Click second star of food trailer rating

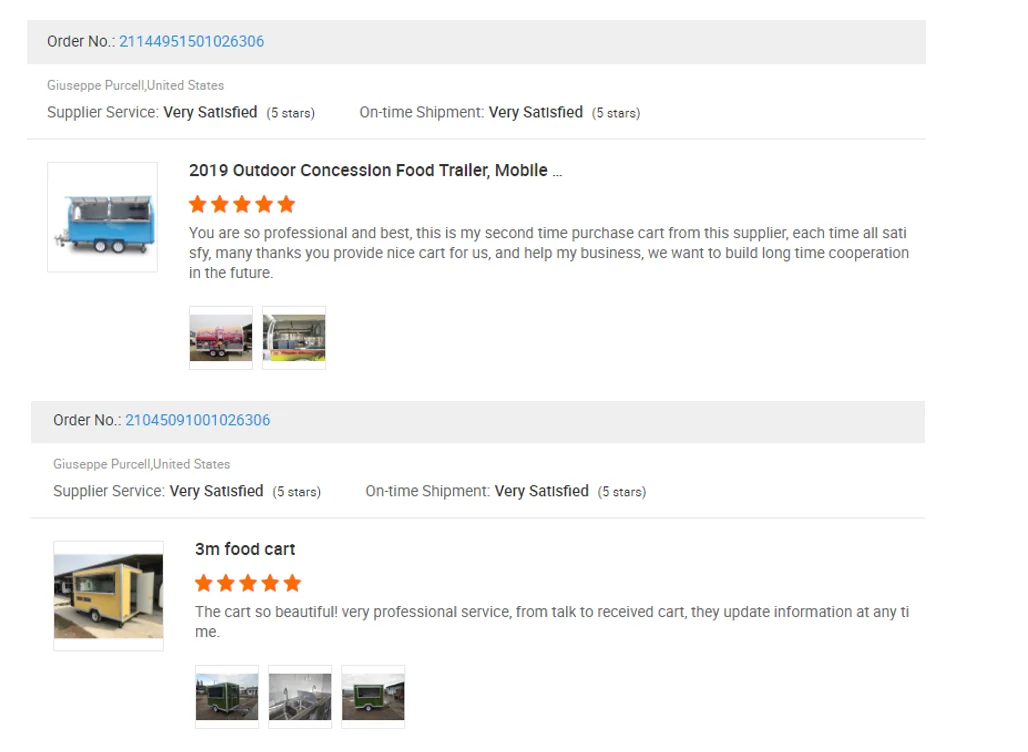tap(220, 204)
